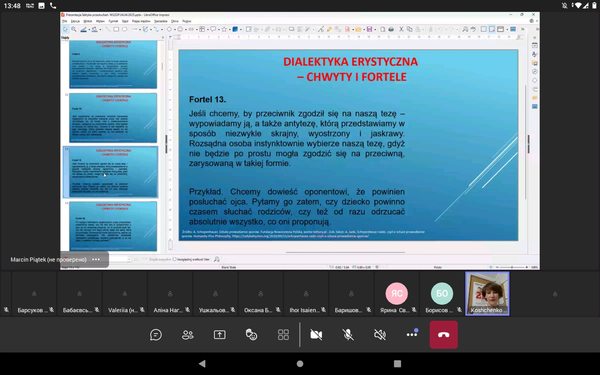Viewport: 600px width, 375px height.
Task: Open options beside Marcin Piątek label
Action: coord(96,259)
